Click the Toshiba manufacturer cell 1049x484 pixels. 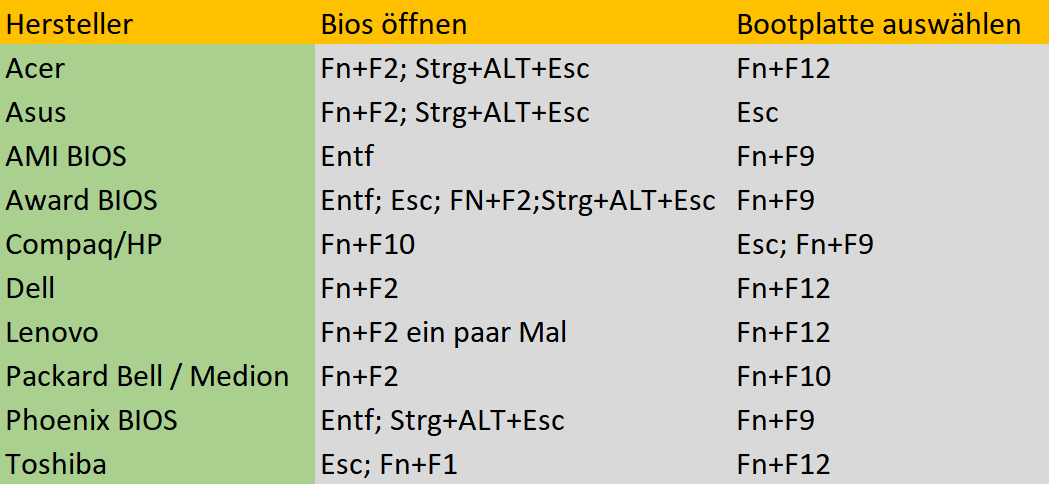(x=56, y=464)
